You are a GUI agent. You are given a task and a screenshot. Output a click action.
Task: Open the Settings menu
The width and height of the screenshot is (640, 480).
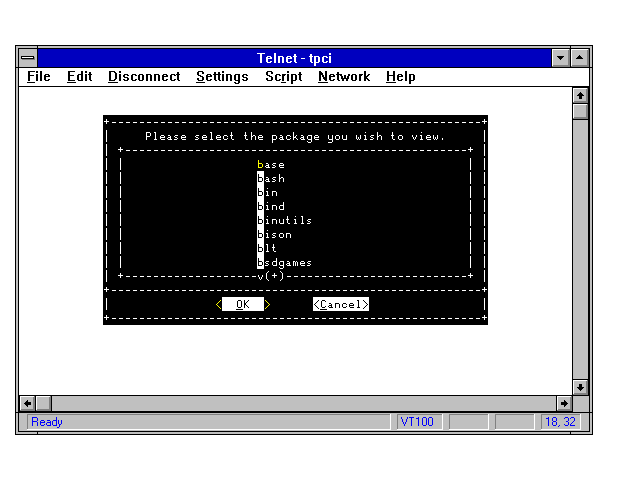click(x=222, y=77)
